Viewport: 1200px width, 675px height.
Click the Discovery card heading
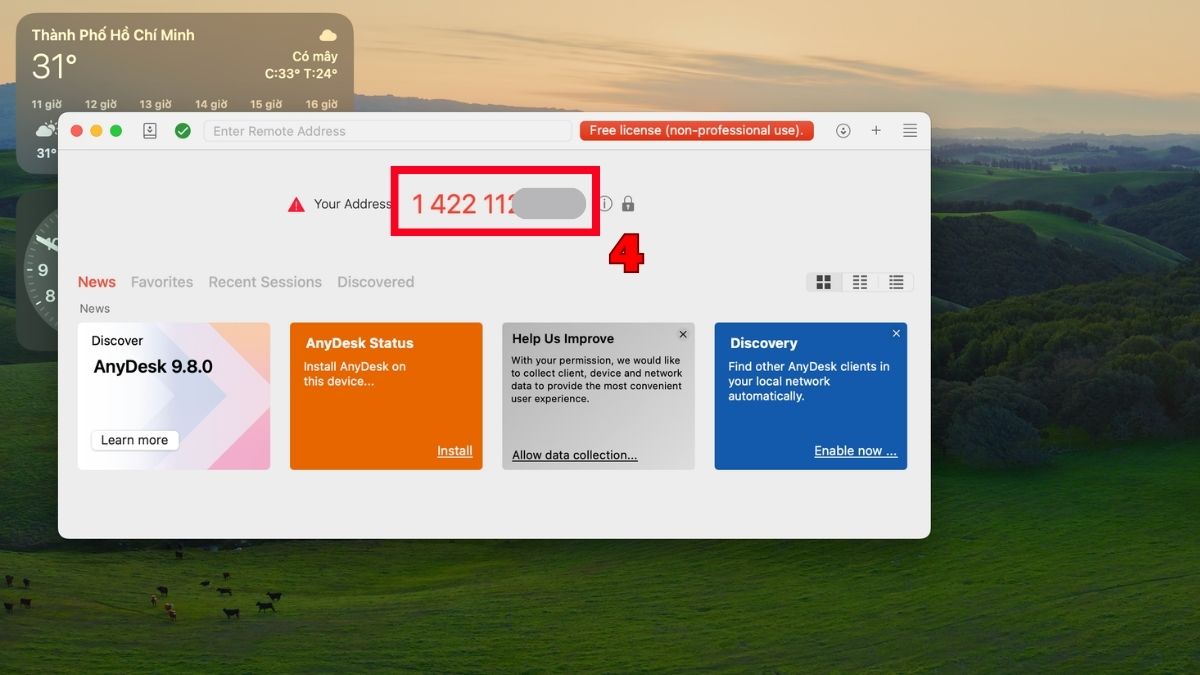point(764,343)
